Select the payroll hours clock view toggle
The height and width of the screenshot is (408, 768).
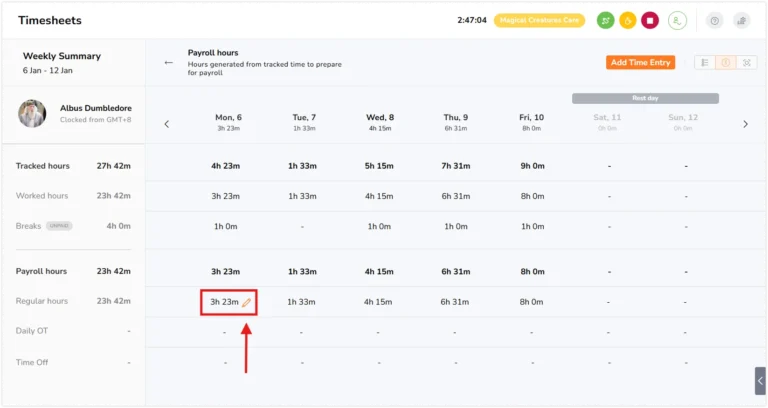725,63
